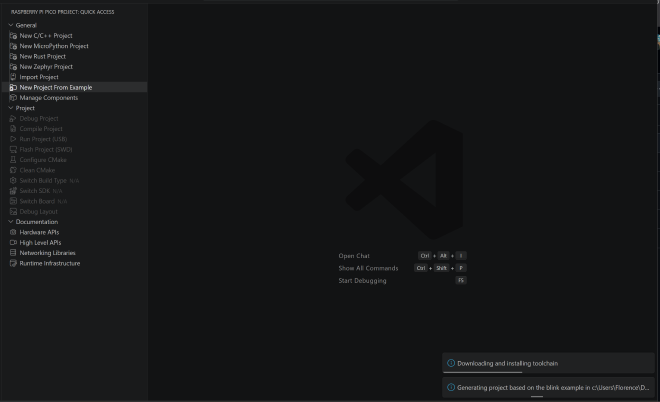This screenshot has height=402, width=660.
Task: Click the New Project From Example icon
Action: coord(13,88)
